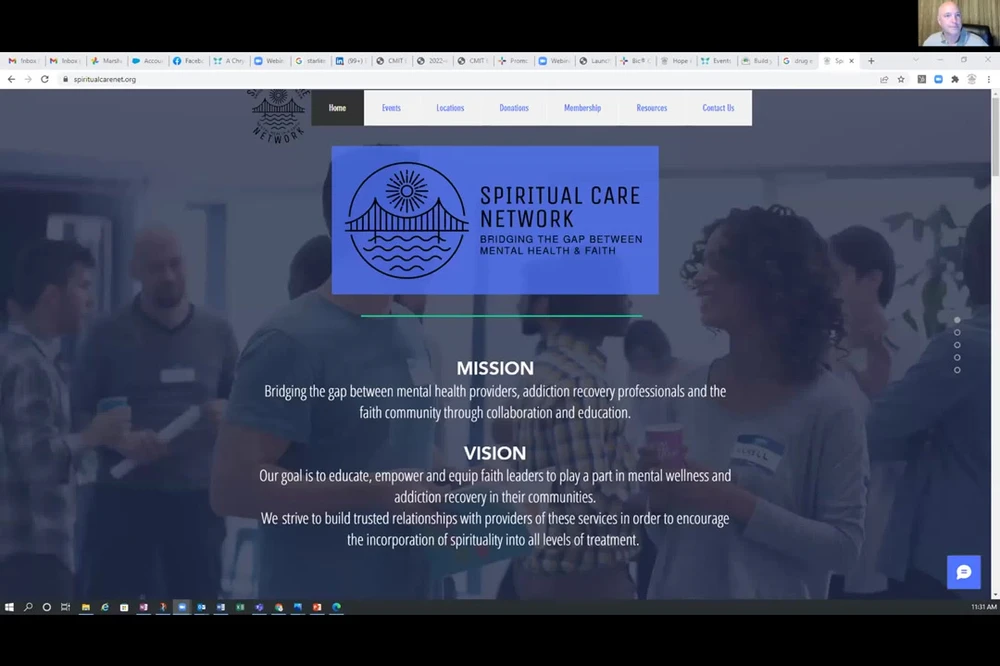
Task: Bookmark this page with the star icon
Action: pyautogui.click(x=901, y=79)
